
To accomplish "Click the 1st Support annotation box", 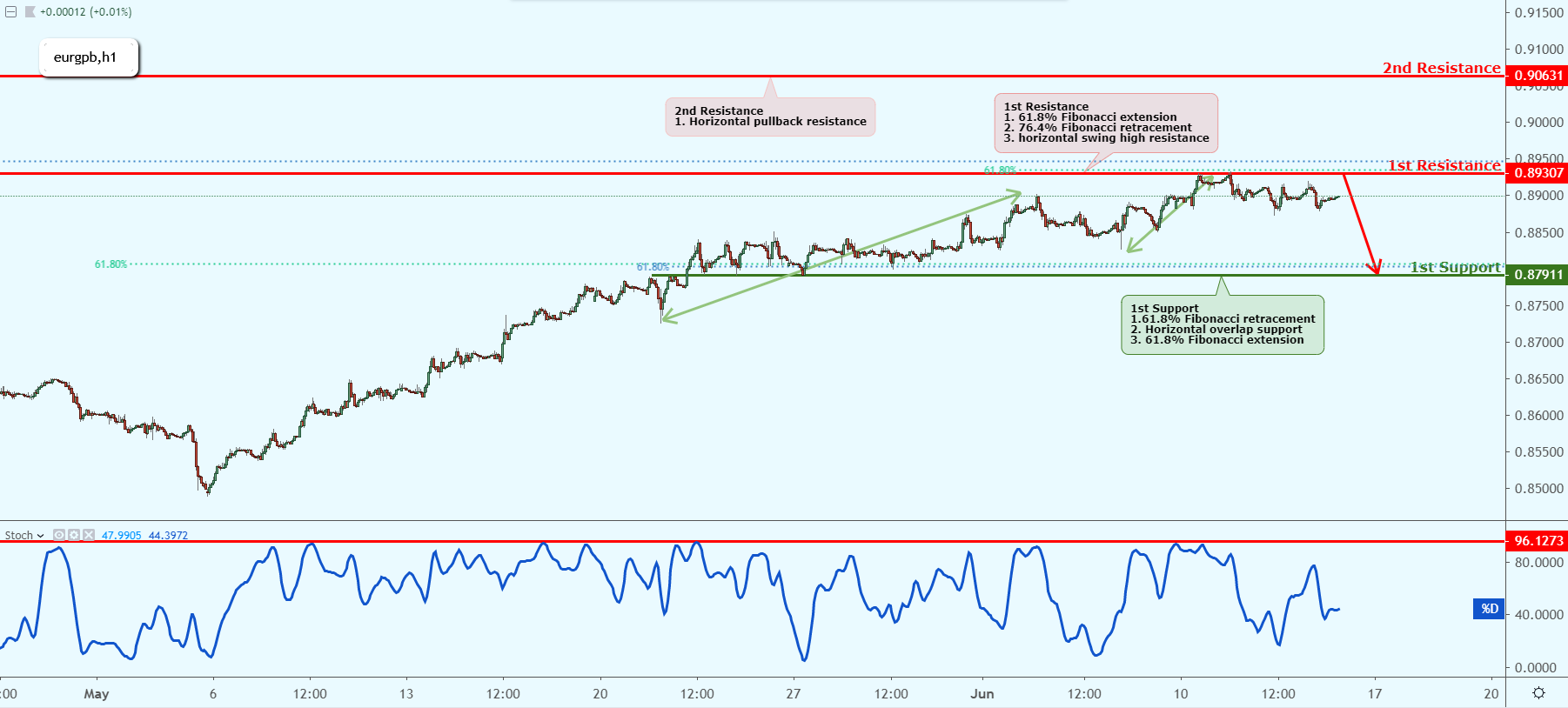I will [x=1223, y=324].
